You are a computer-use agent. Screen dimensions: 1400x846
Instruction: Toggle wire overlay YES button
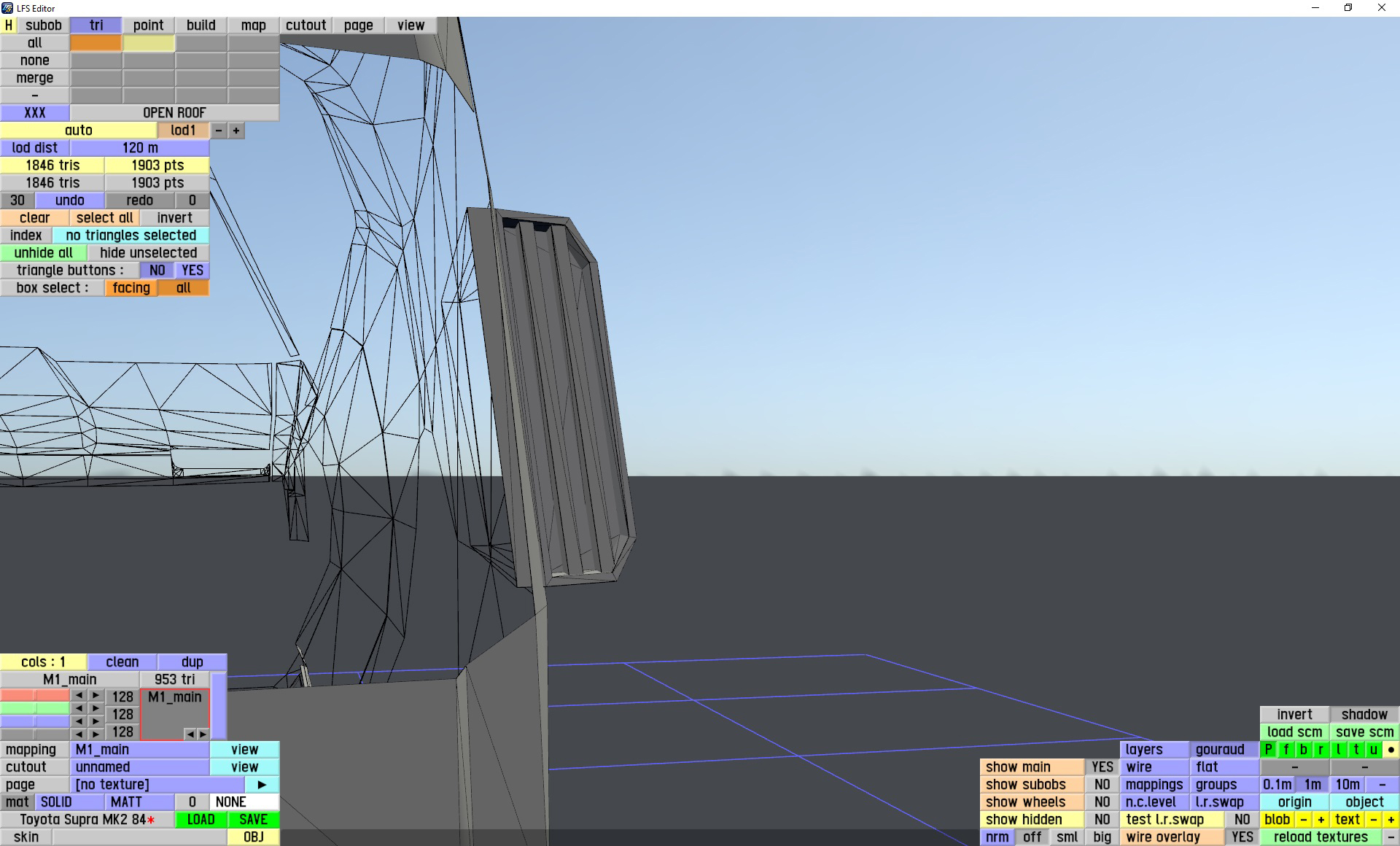[1242, 837]
